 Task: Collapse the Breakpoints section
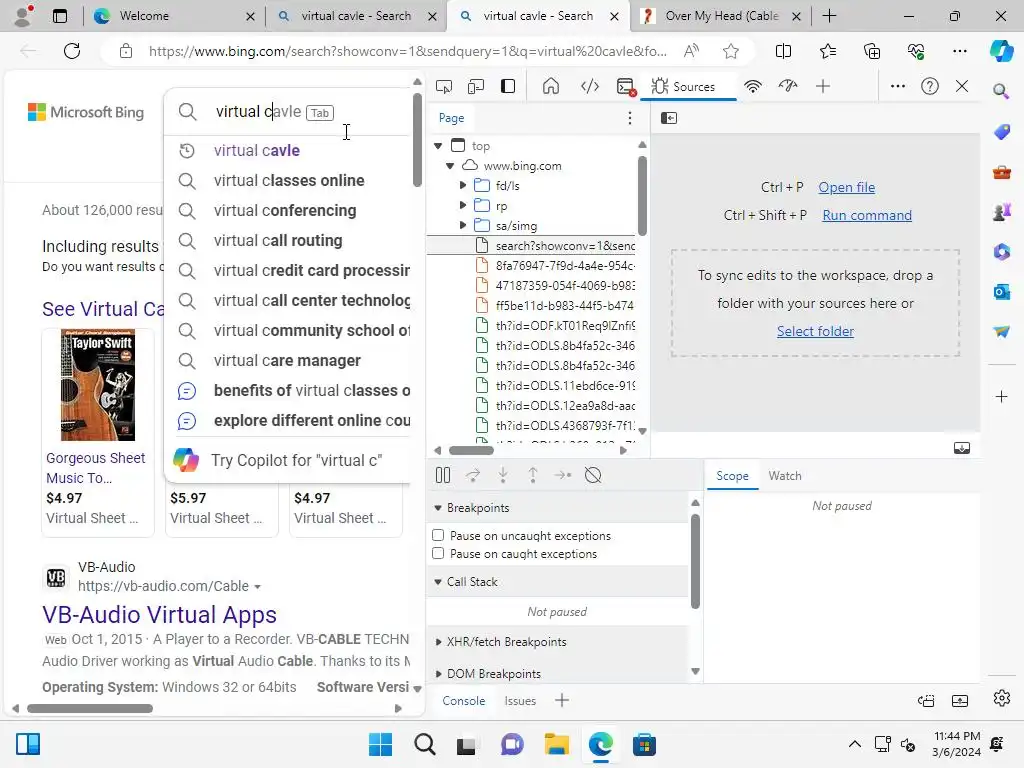[x=438, y=507]
